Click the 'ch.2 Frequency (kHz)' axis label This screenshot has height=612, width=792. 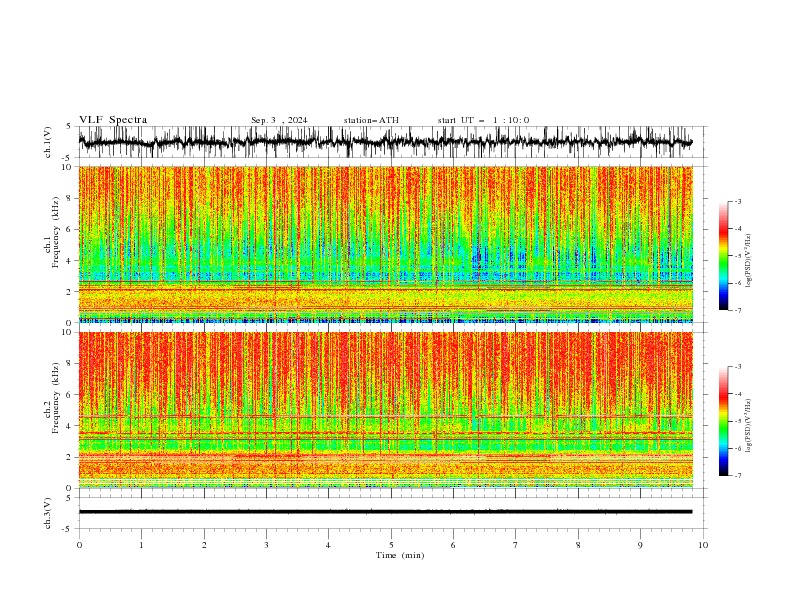(51, 397)
